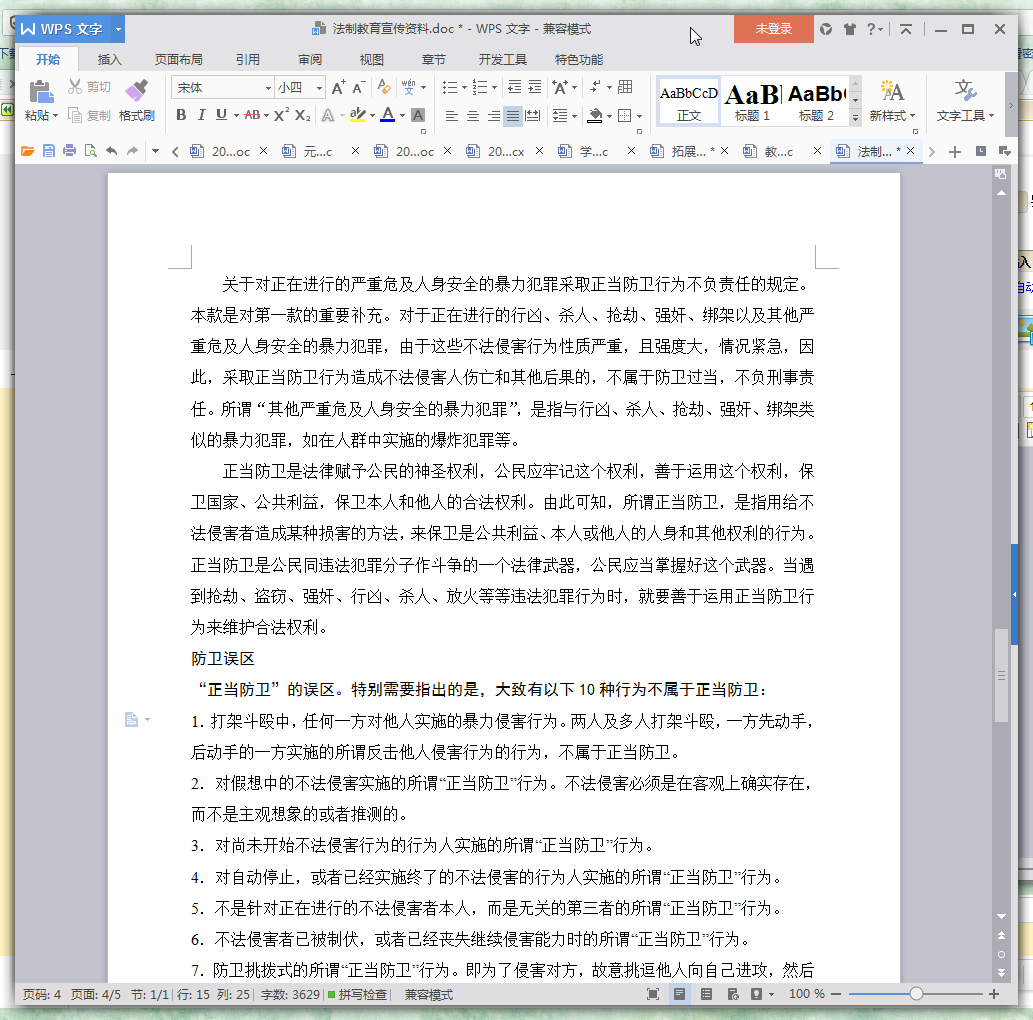The width and height of the screenshot is (1033, 1020).
Task: Click paragraph shading paint bucket icon
Action: click(x=595, y=116)
